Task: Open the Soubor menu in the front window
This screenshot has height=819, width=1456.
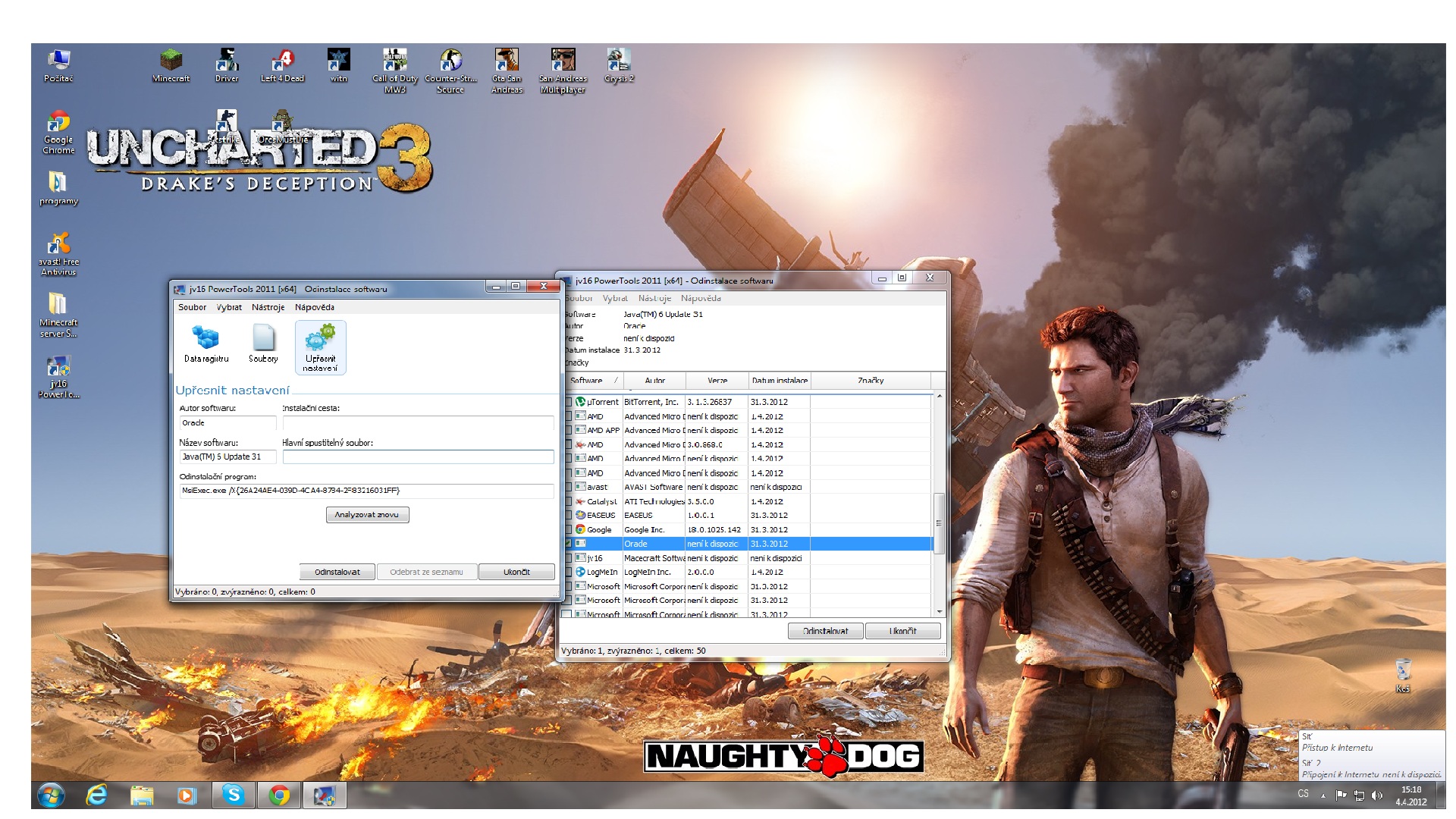Action: (192, 307)
